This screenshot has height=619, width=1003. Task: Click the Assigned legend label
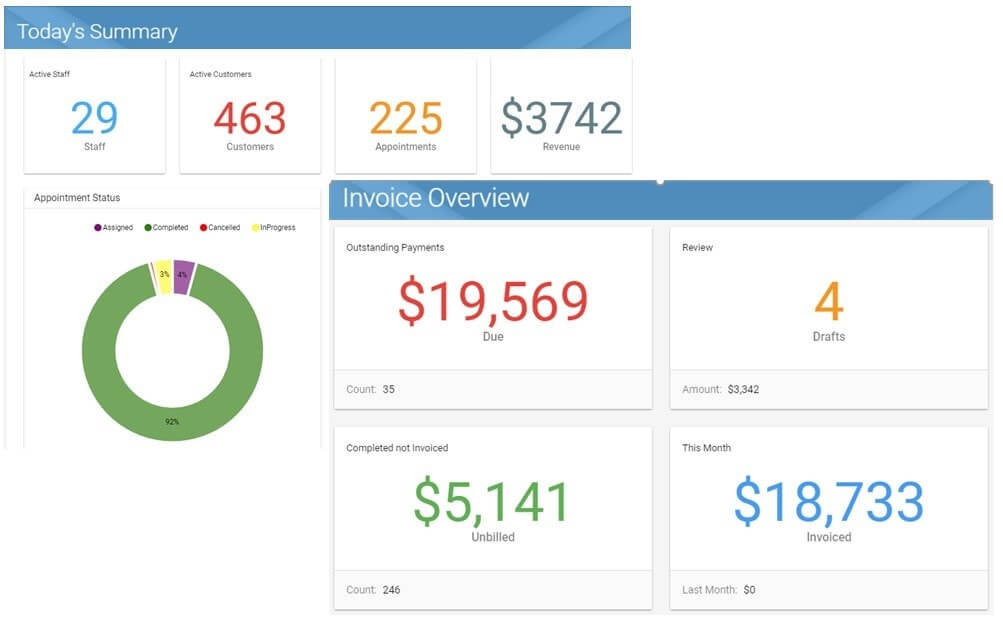(118, 228)
